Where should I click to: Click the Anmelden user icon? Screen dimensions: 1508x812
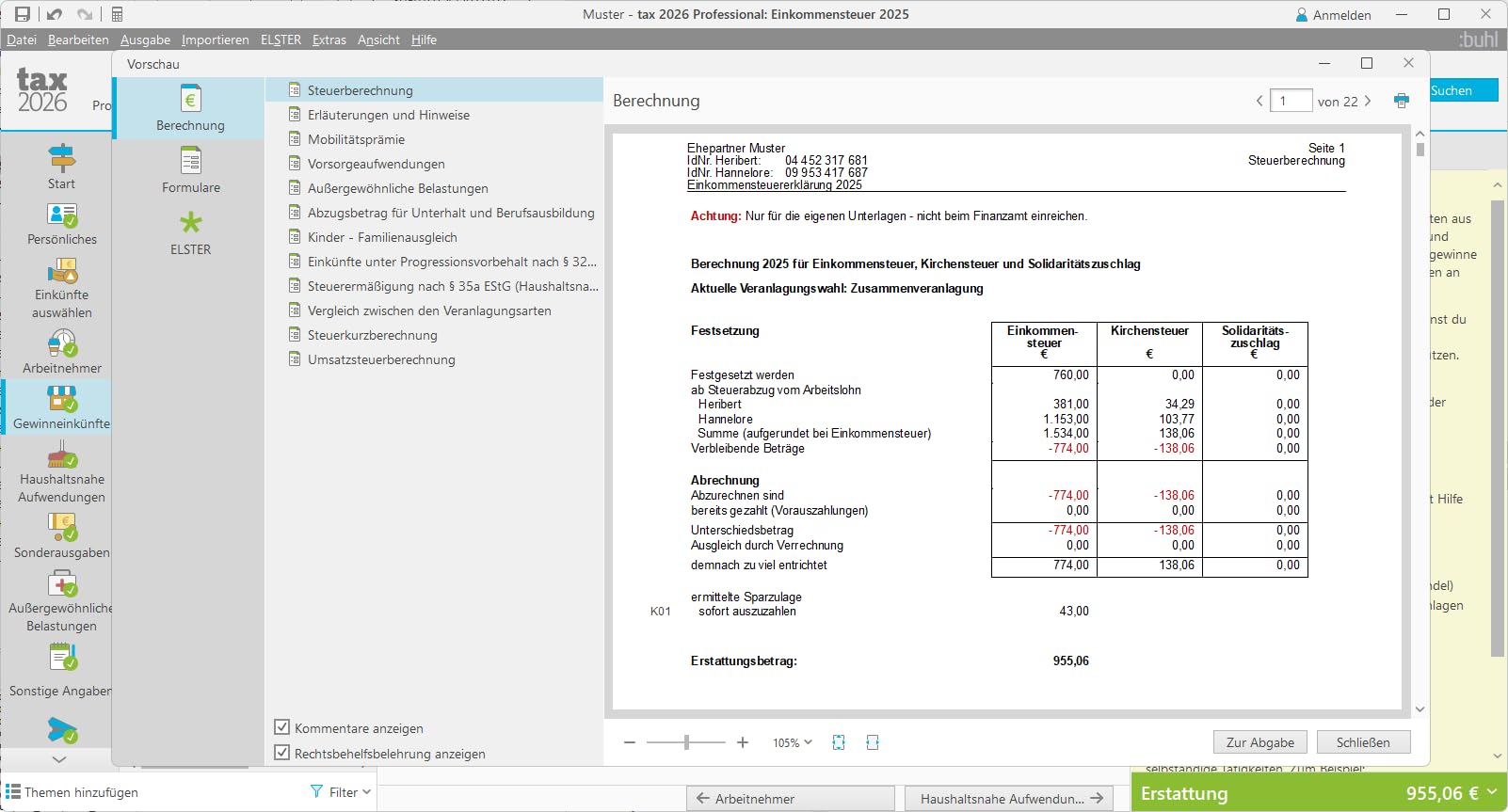tap(1302, 15)
